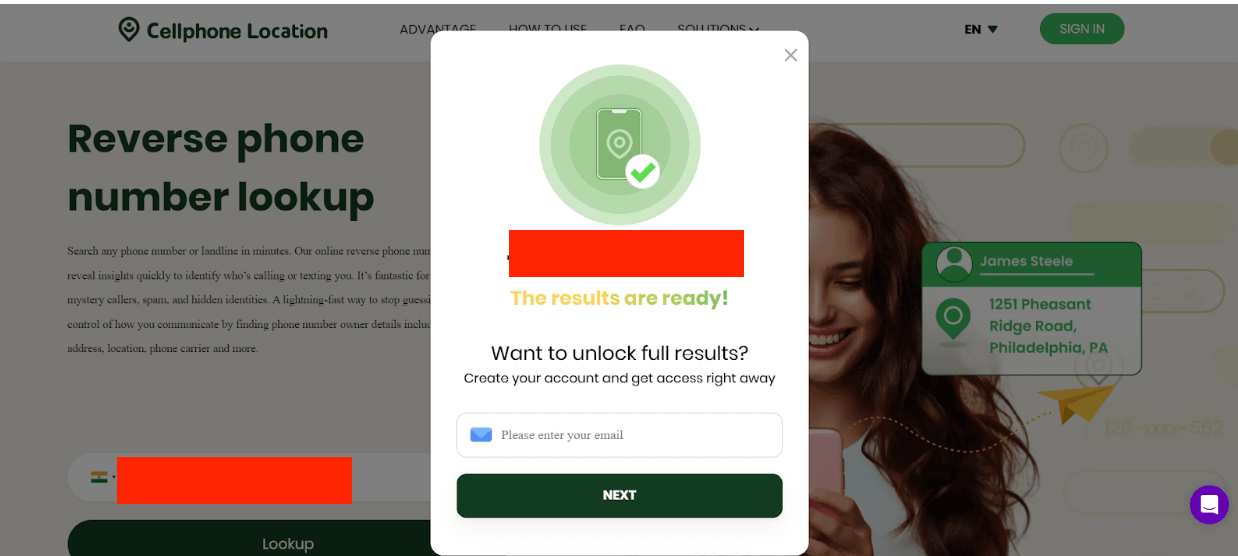Click the Cellphone Location pin logo icon

129,30
